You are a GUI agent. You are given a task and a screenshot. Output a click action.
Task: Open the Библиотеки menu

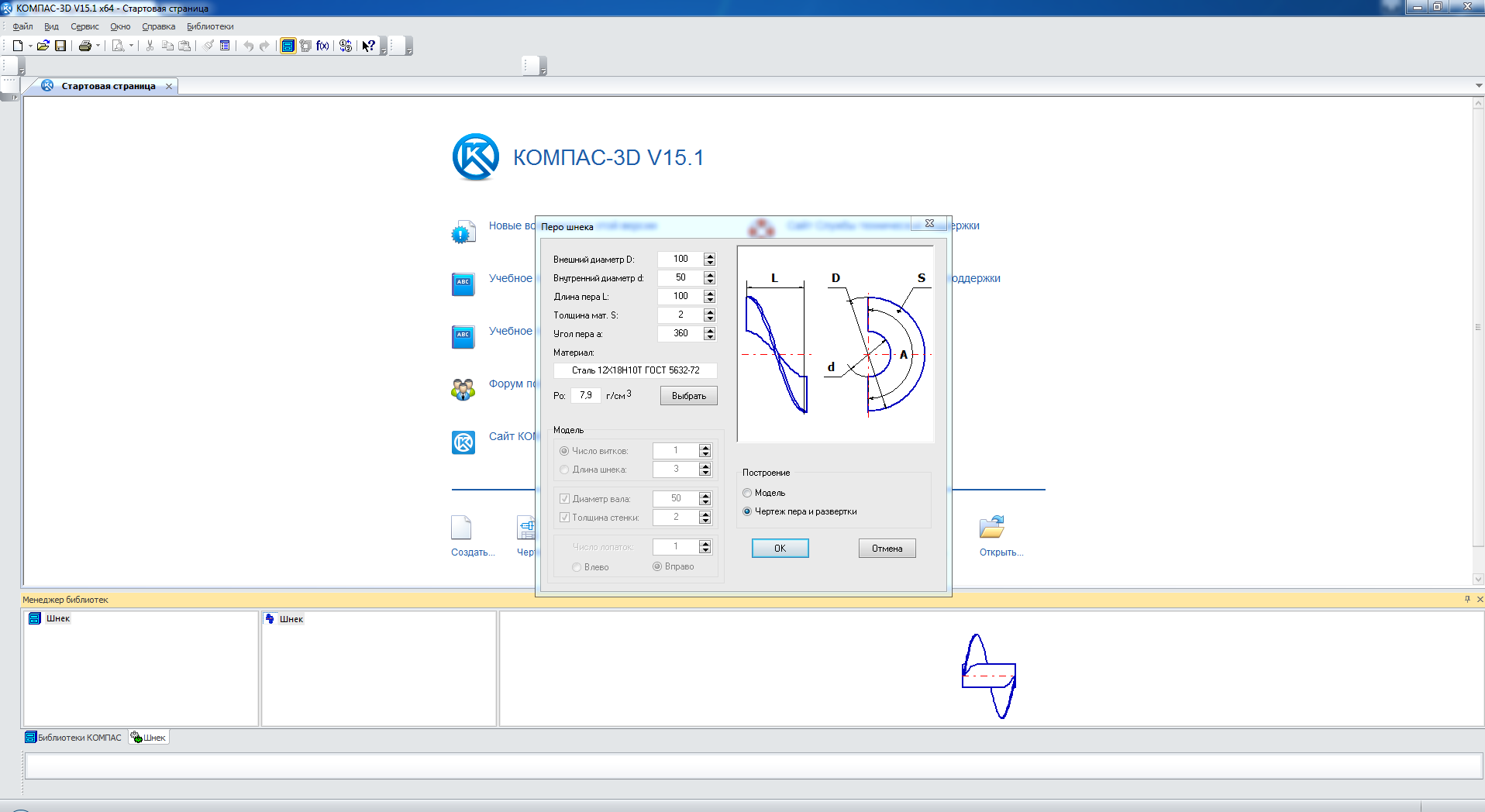point(210,26)
